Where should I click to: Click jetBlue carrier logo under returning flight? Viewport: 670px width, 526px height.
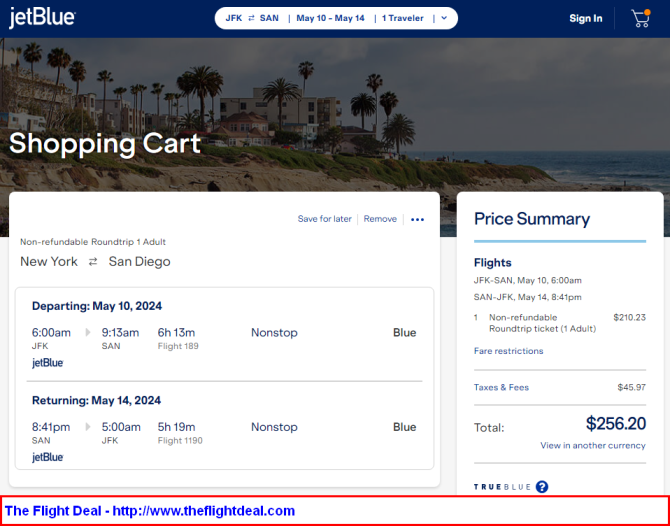[x=48, y=457]
